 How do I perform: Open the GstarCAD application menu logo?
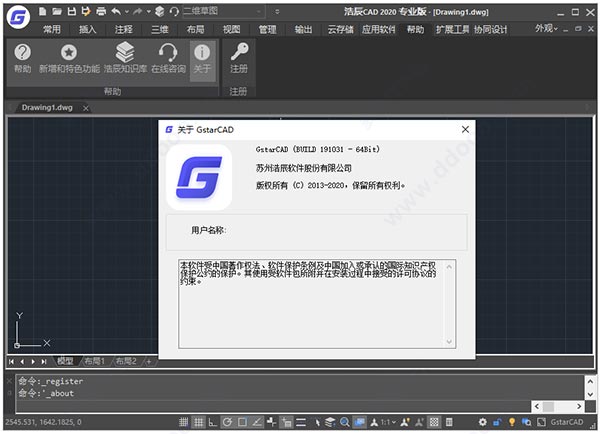coord(18,17)
